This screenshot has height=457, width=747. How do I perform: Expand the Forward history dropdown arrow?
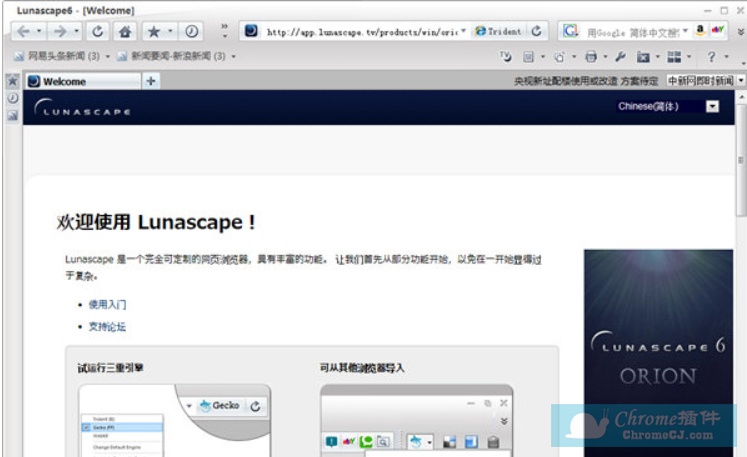pos(77,31)
